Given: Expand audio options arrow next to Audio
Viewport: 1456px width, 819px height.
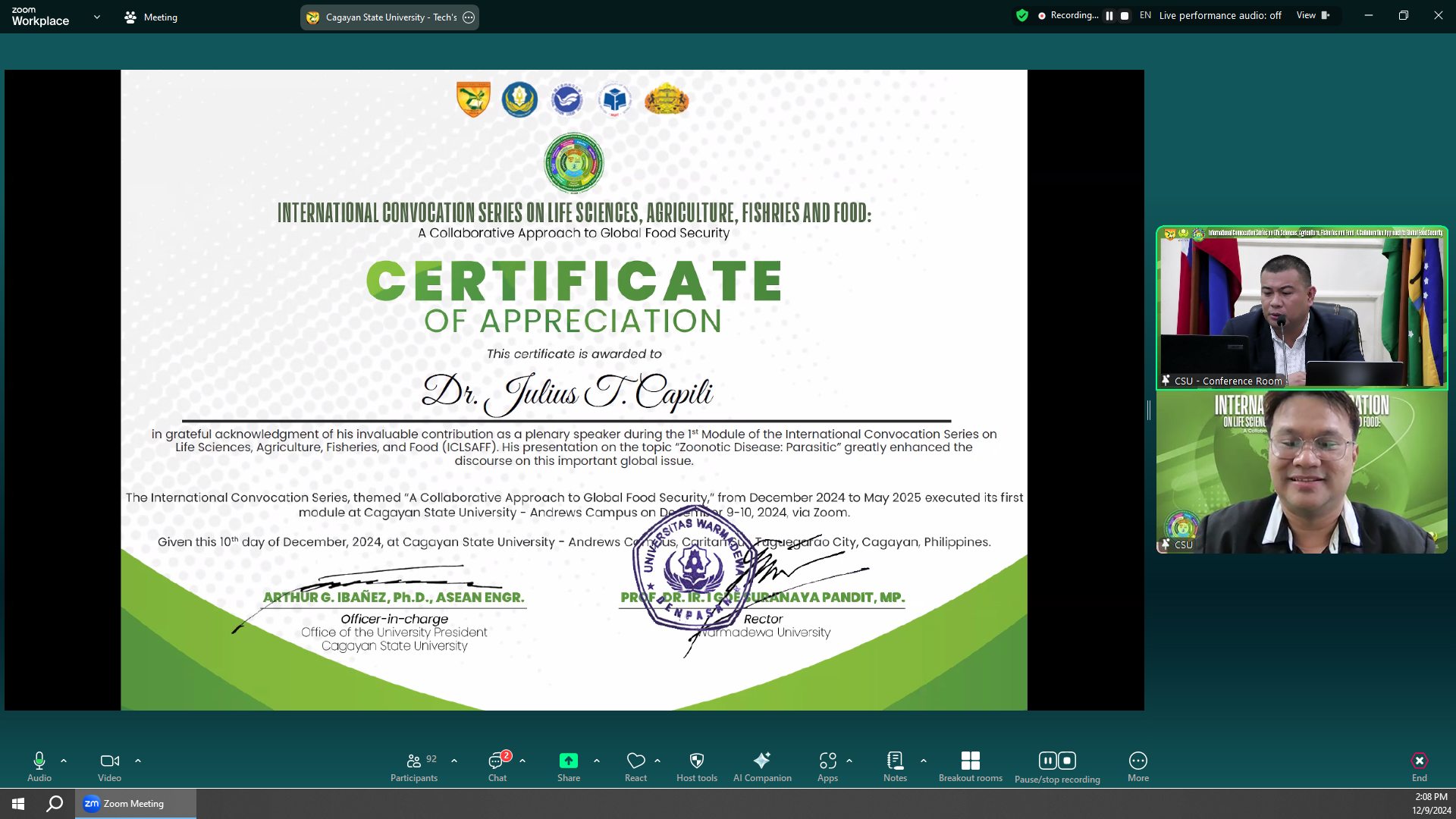Looking at the screenshot, I should tap(64, 761).
